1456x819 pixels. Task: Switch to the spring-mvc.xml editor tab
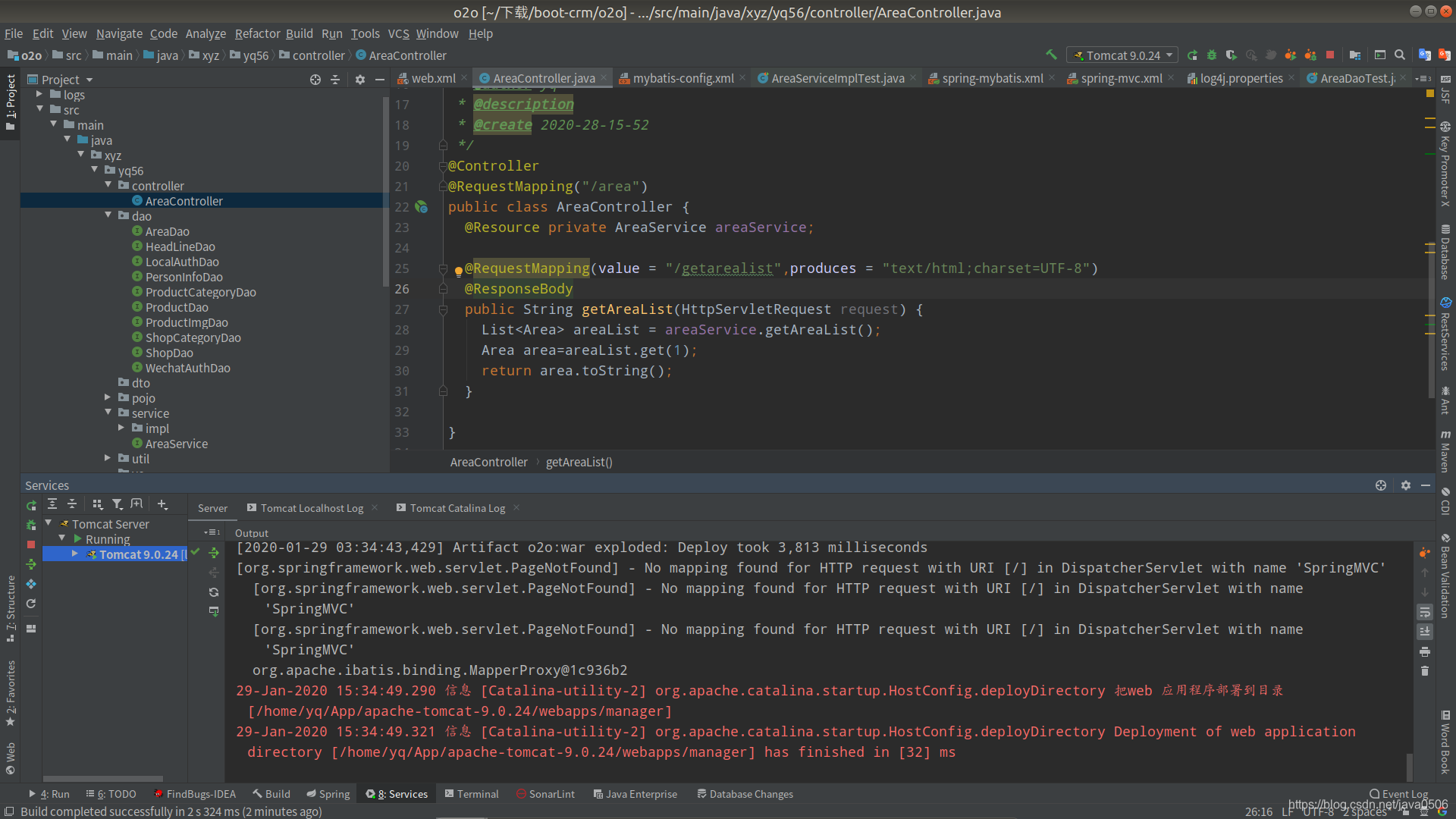(x=1121, y=78)
